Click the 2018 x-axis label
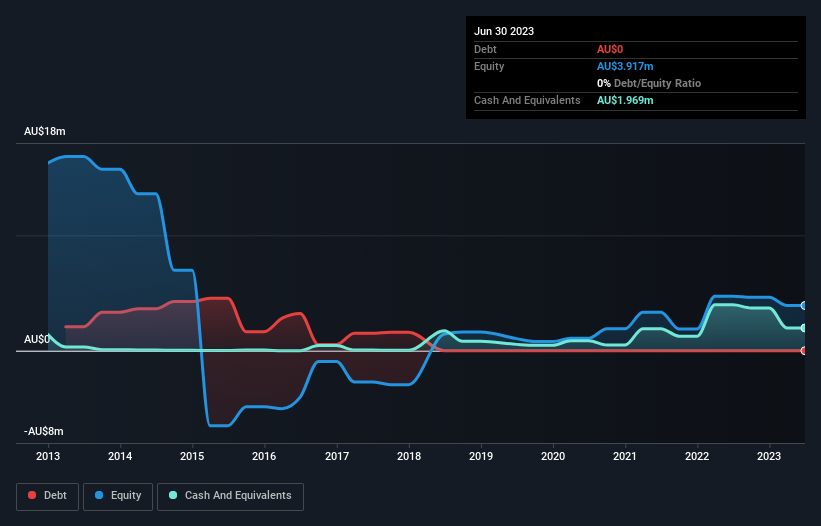821x526 pixels. (x=409, y=456)
